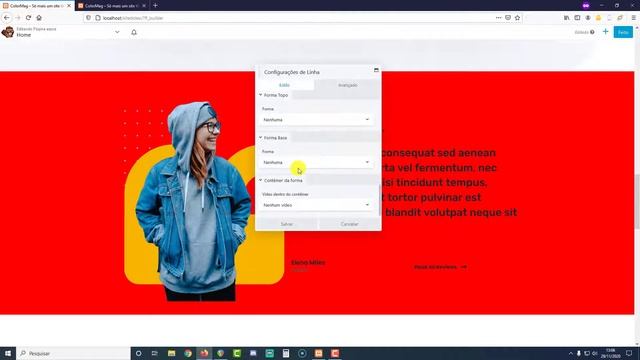
Task: Click the site information shield icon
Action: tap(89, 18)
